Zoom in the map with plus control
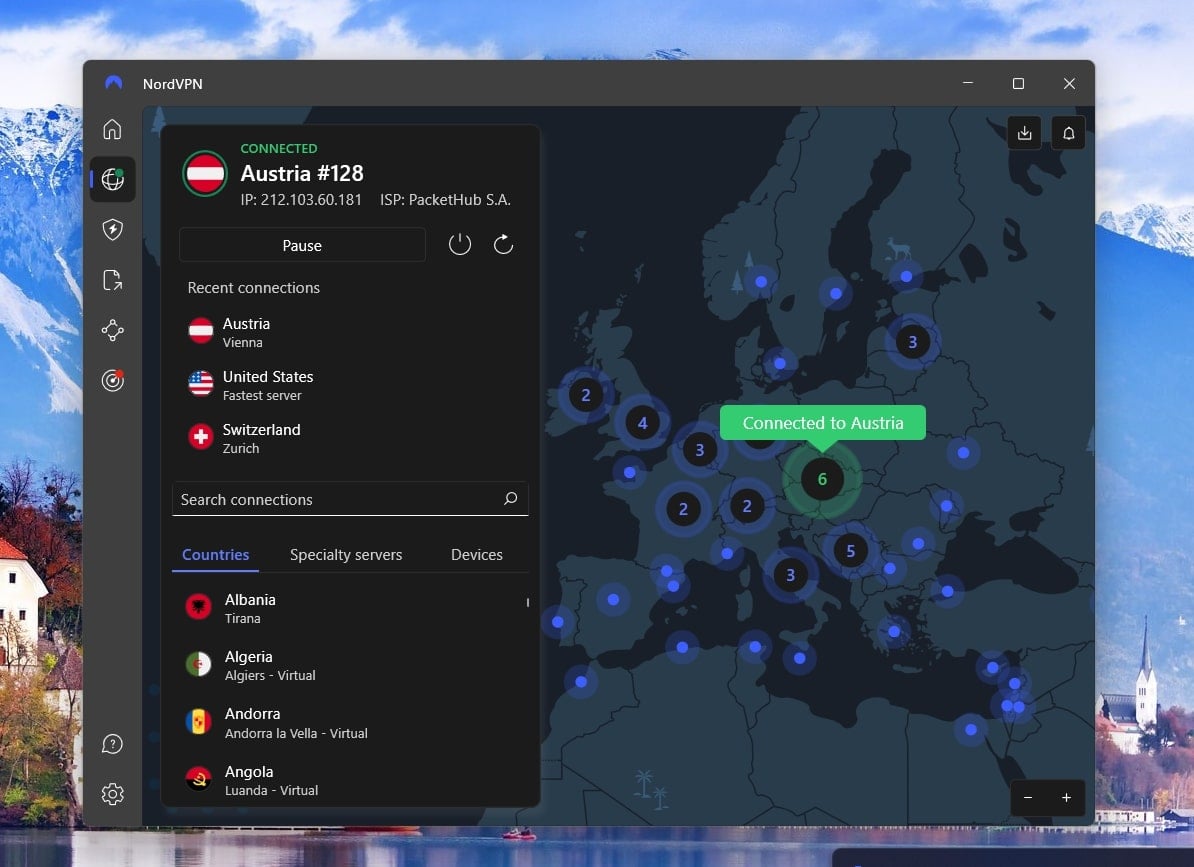 [x=1068, y=798]
